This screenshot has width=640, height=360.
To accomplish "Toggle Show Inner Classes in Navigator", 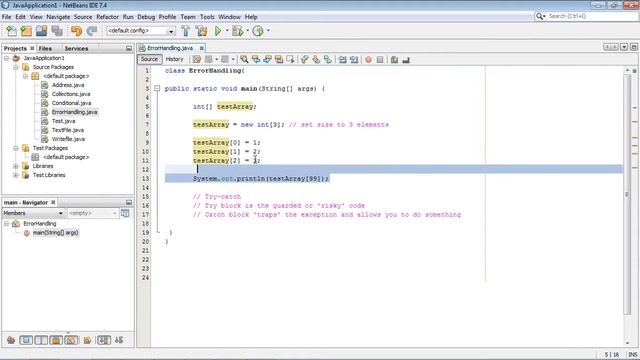I will [71, 340].
